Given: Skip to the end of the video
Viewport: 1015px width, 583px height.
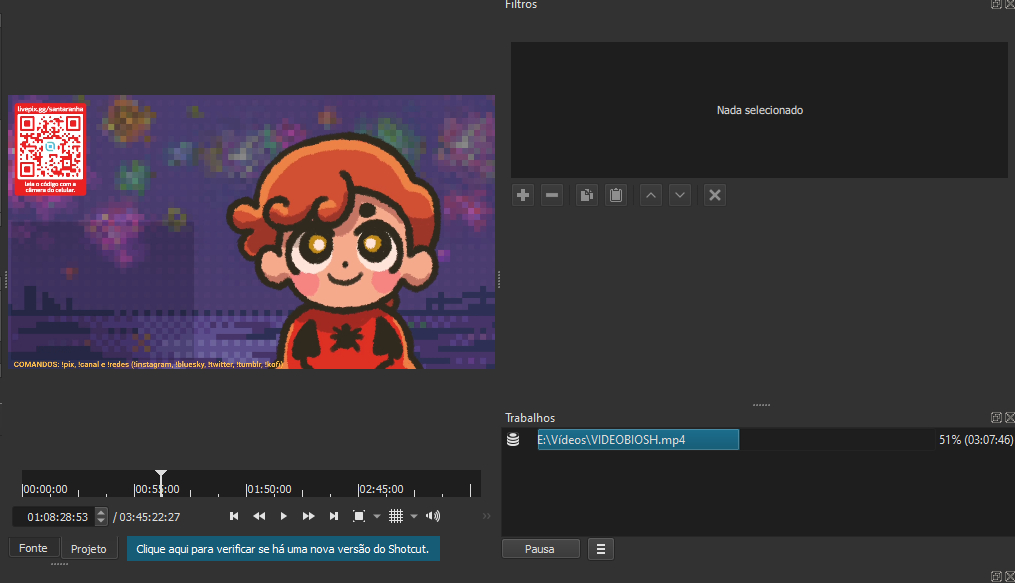Looking at the screenshot, I should (334, 516).
